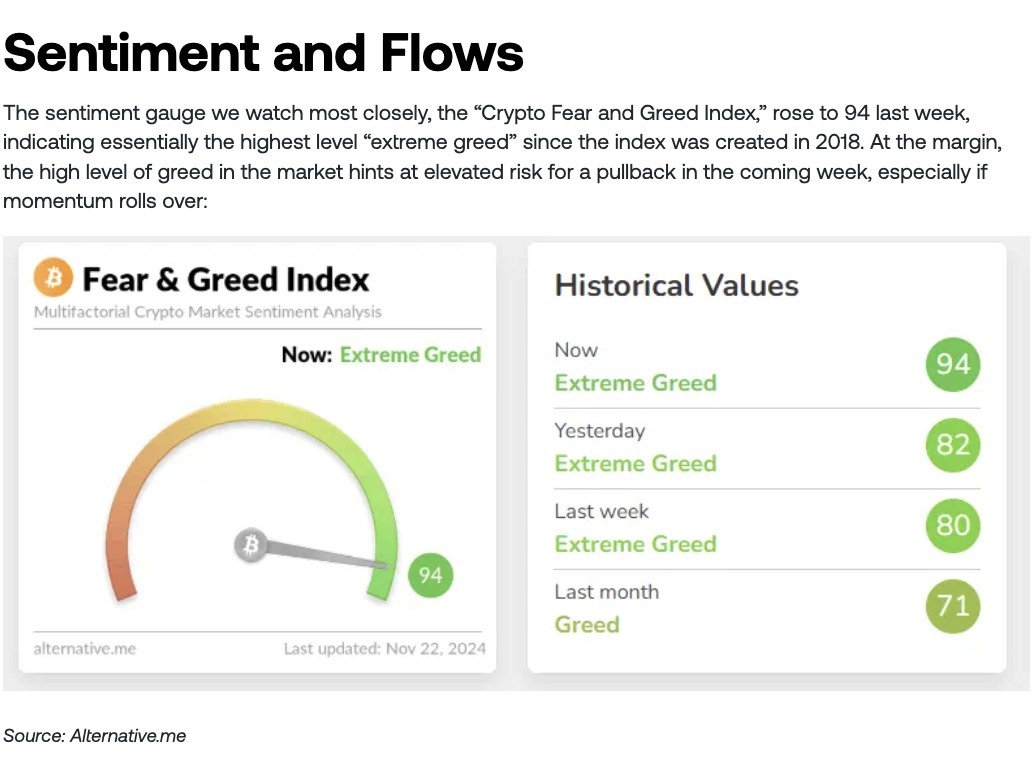
Task: Click the Last week row label
Action: point(602,511)
